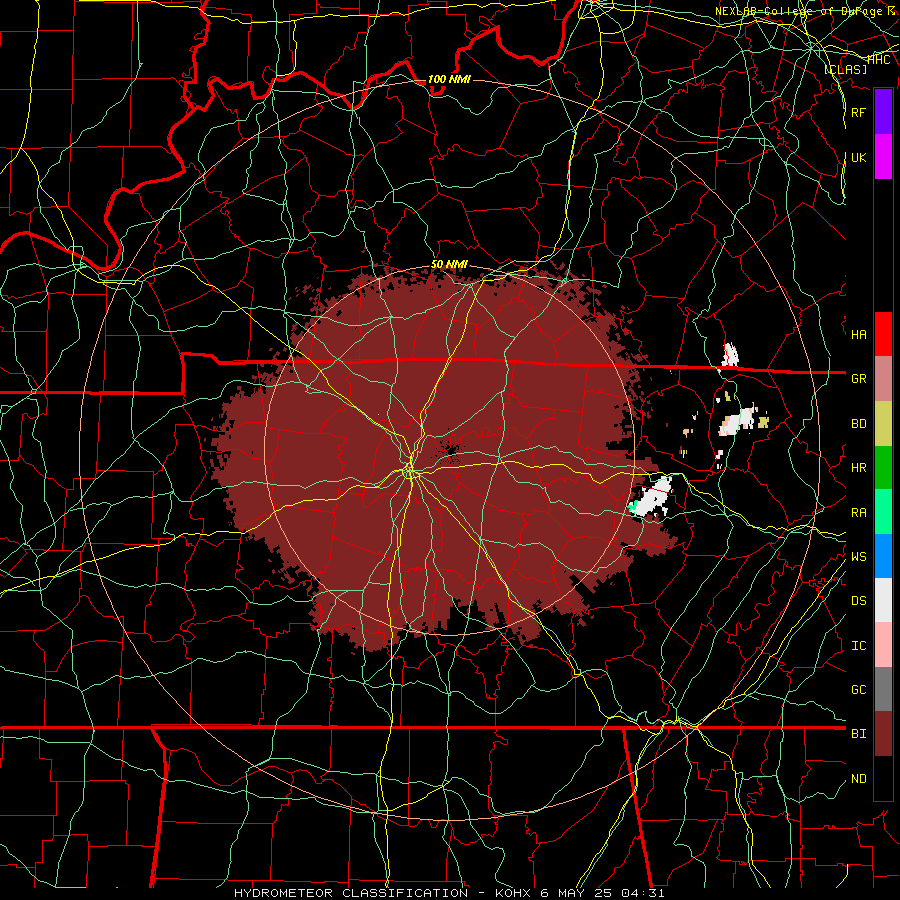Click the "HR" legend label text
Screen dimensions: 900x900
point(858,468)
